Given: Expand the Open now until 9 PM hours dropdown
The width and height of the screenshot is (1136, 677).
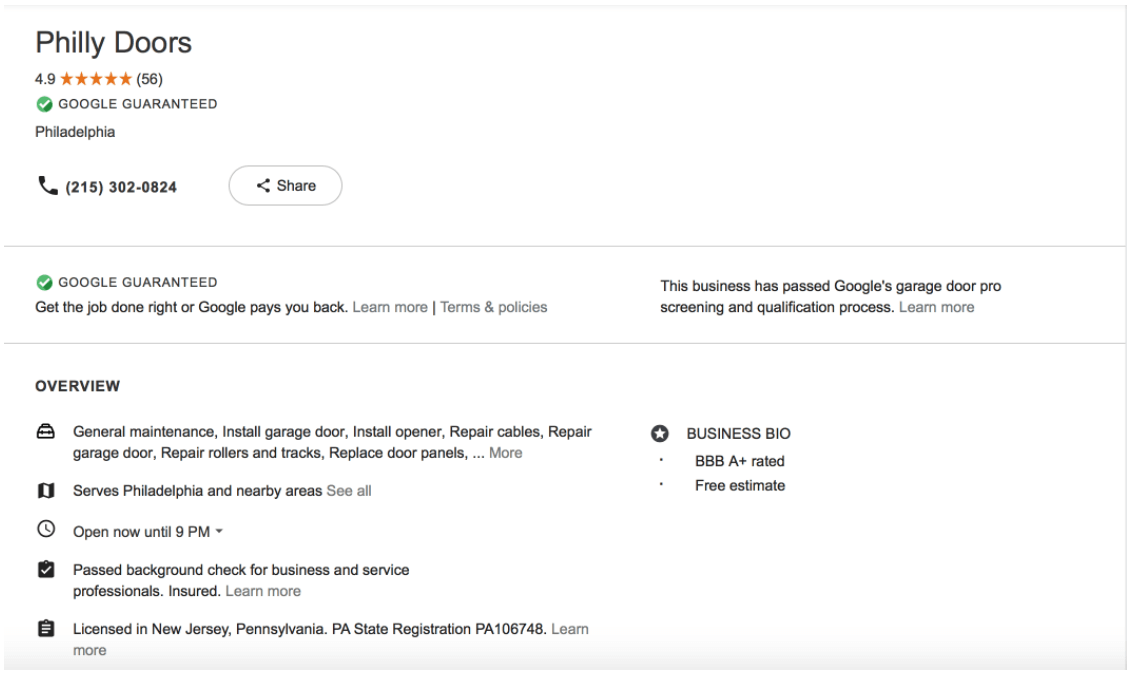Looking at the screenshot, I should tap(147, 532).
